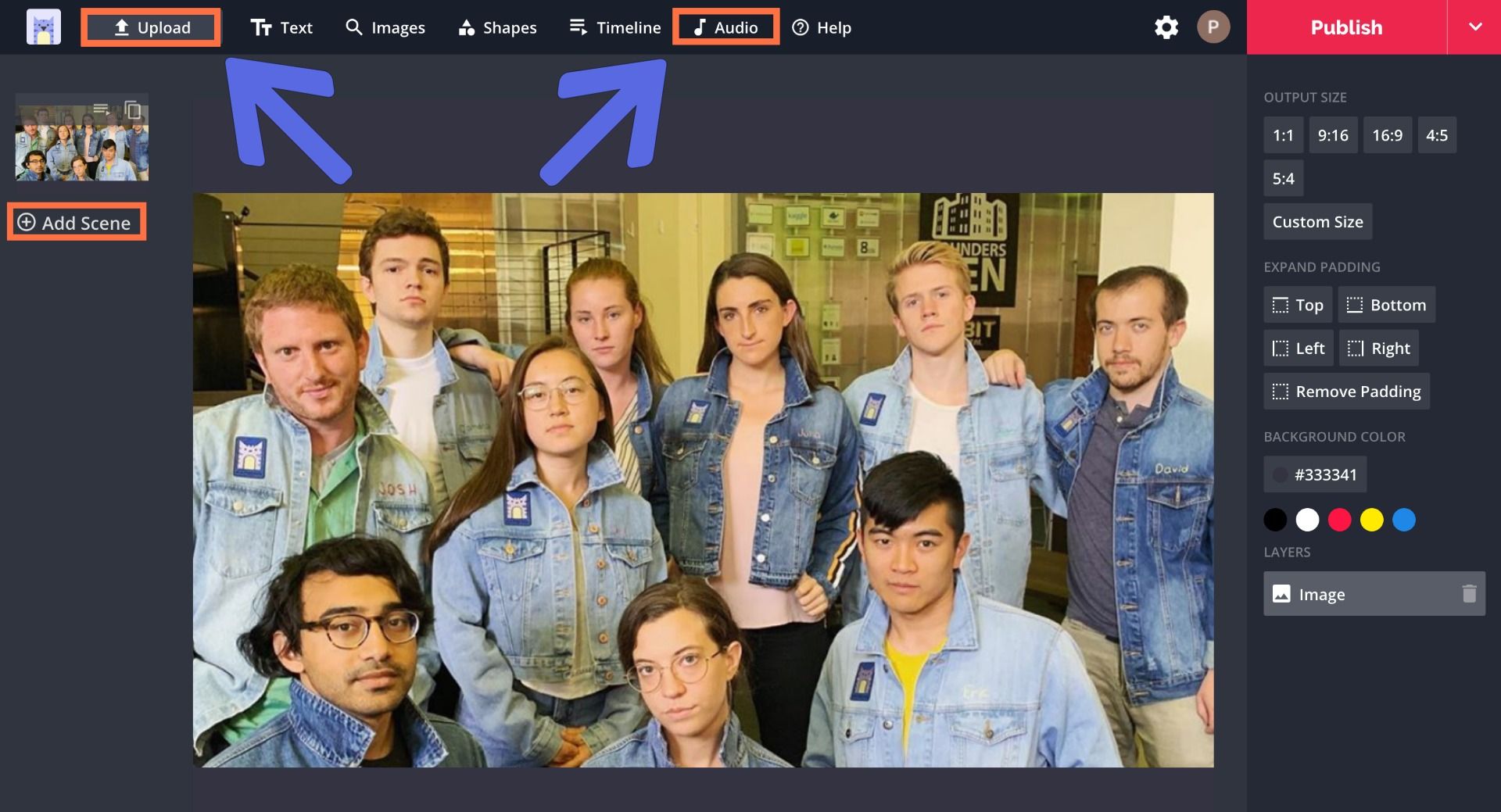Click the Kapwing cat logo
Image resolution: width=1501 pixels, height=812 pixels.
pos(43,27)
